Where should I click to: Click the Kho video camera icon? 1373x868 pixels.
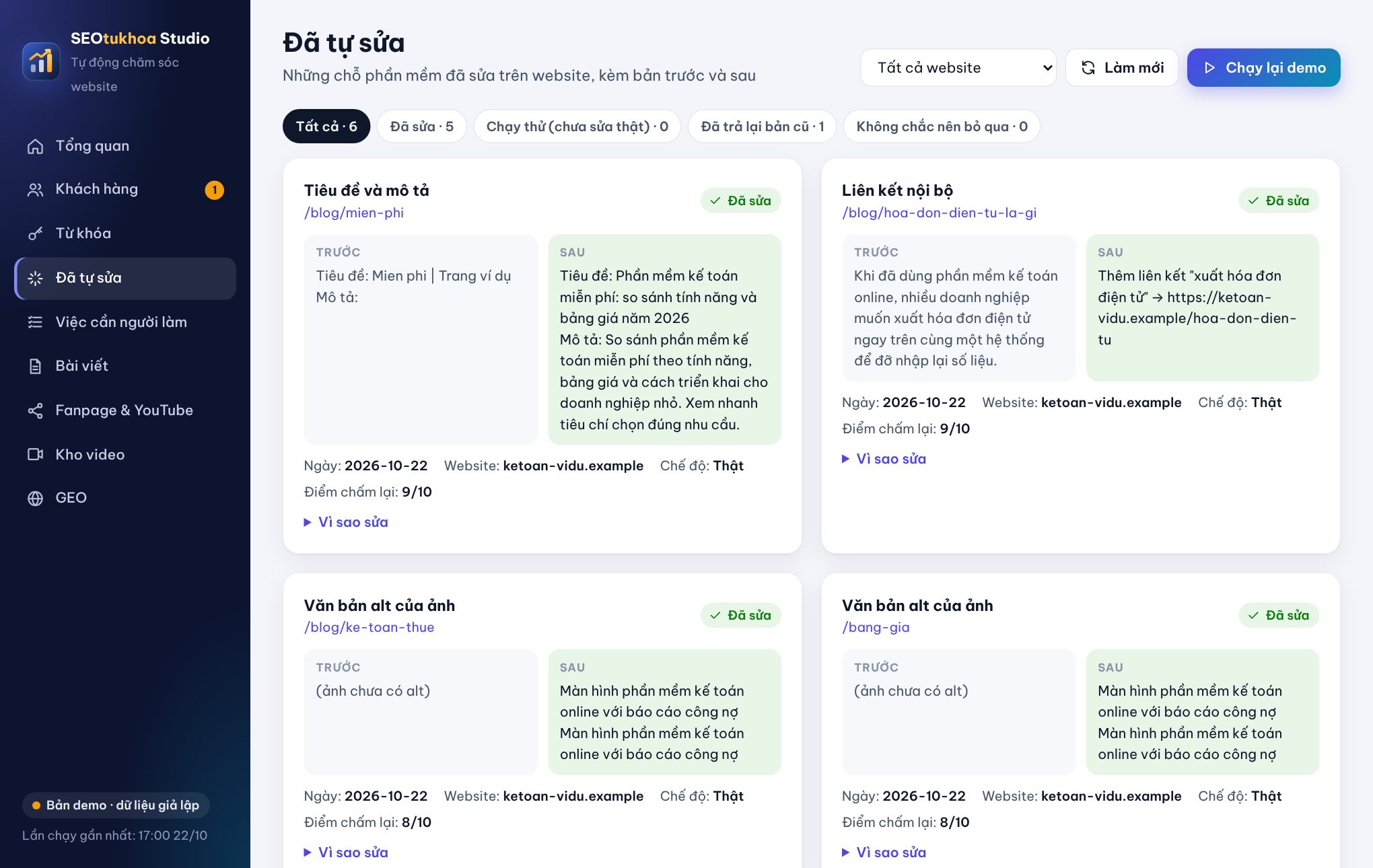point(35,455)
